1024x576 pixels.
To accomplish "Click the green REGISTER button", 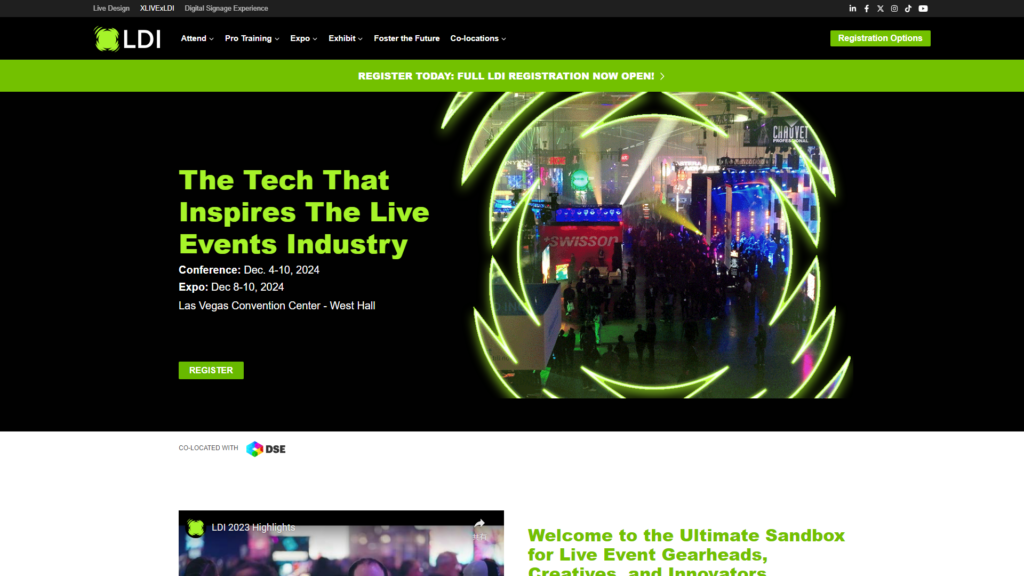I will [211, 370].
